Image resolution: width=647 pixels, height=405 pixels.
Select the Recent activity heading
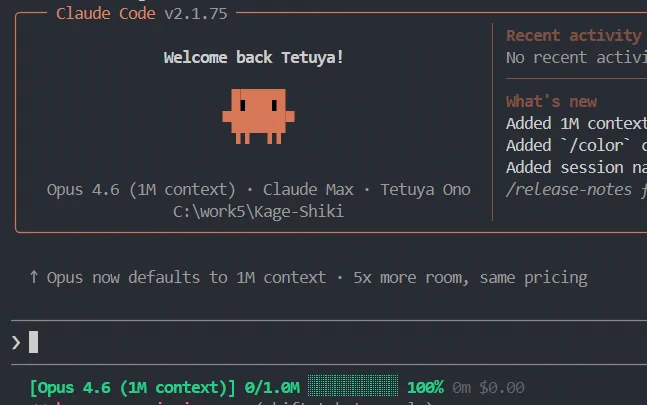[574, 35]
